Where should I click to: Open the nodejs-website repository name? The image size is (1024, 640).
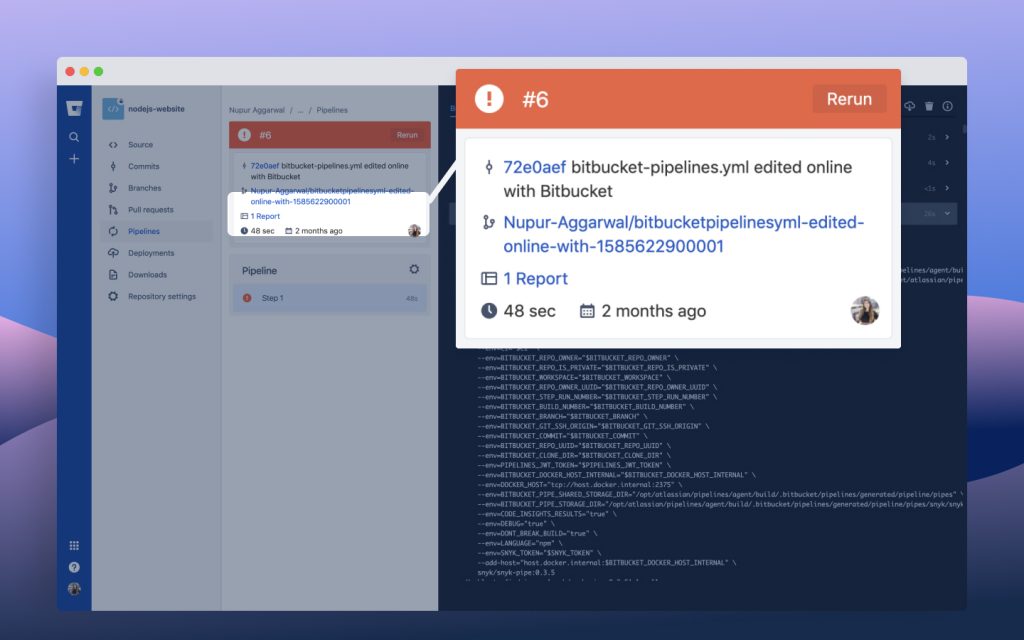tap(156, 109)
